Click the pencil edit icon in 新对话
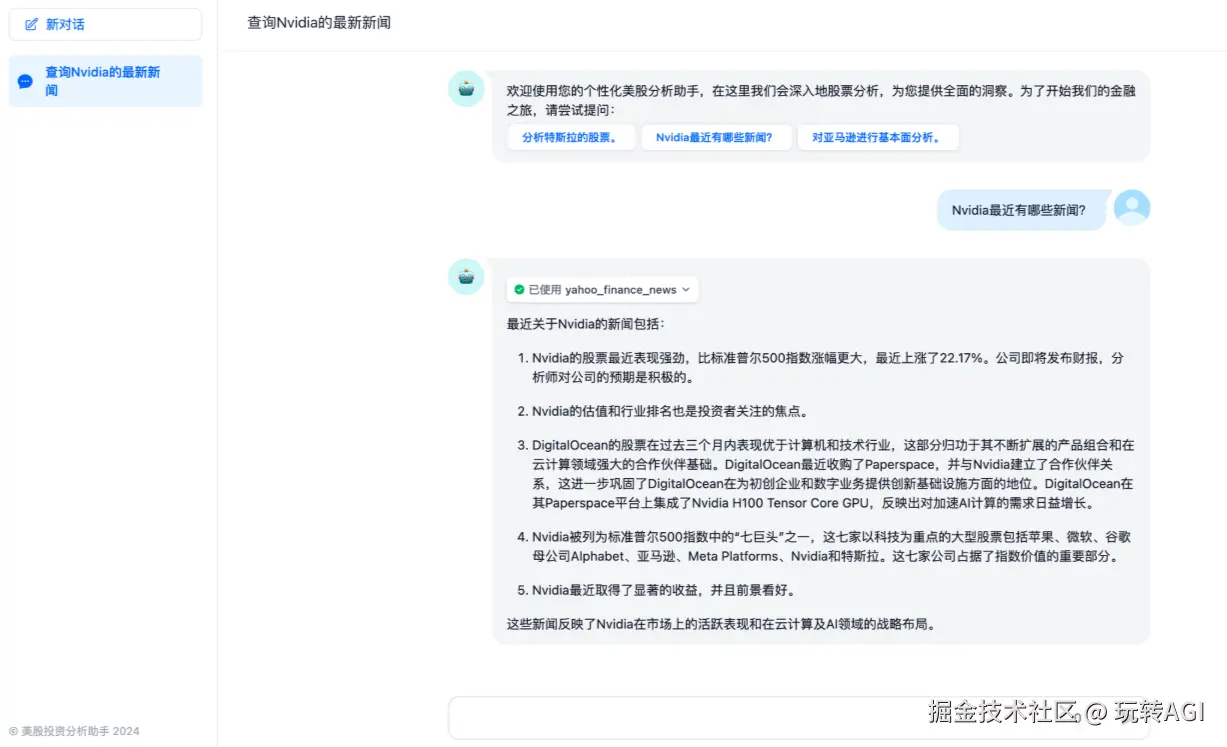This screenshot has width=1227, height=747. click(x=31, y=24)
